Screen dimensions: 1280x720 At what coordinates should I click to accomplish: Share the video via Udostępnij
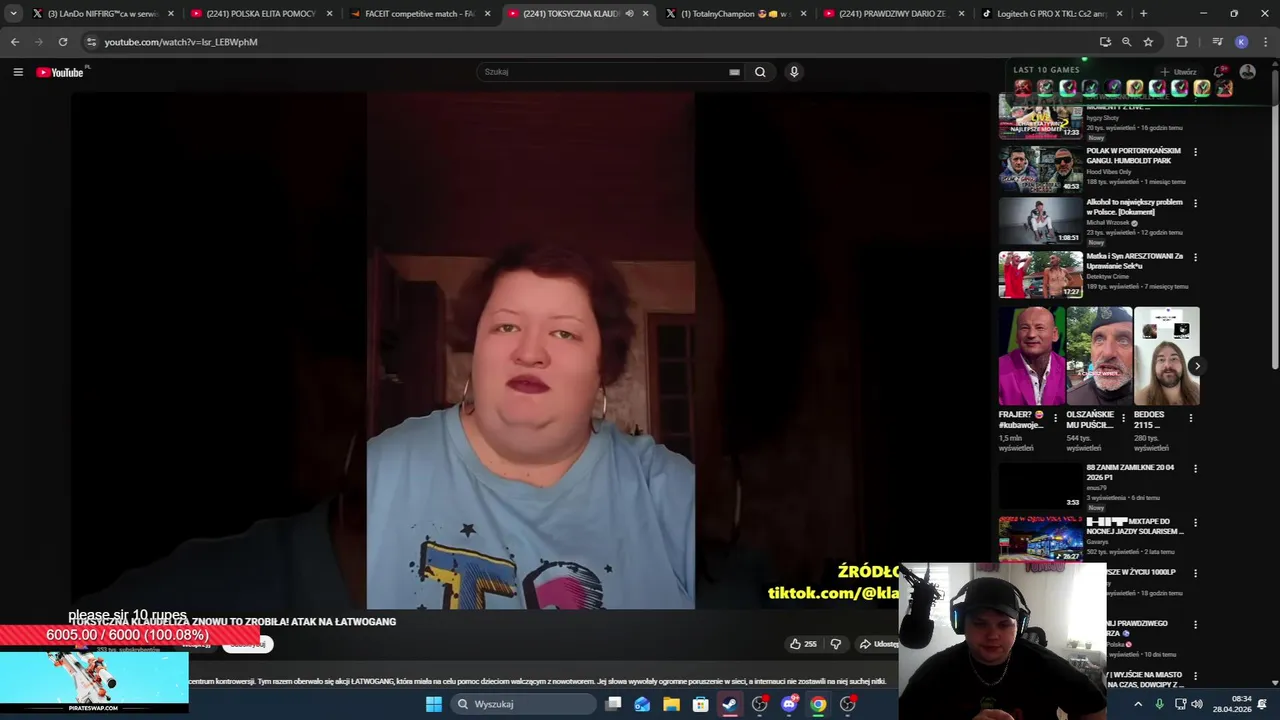[x=879, y=644]
